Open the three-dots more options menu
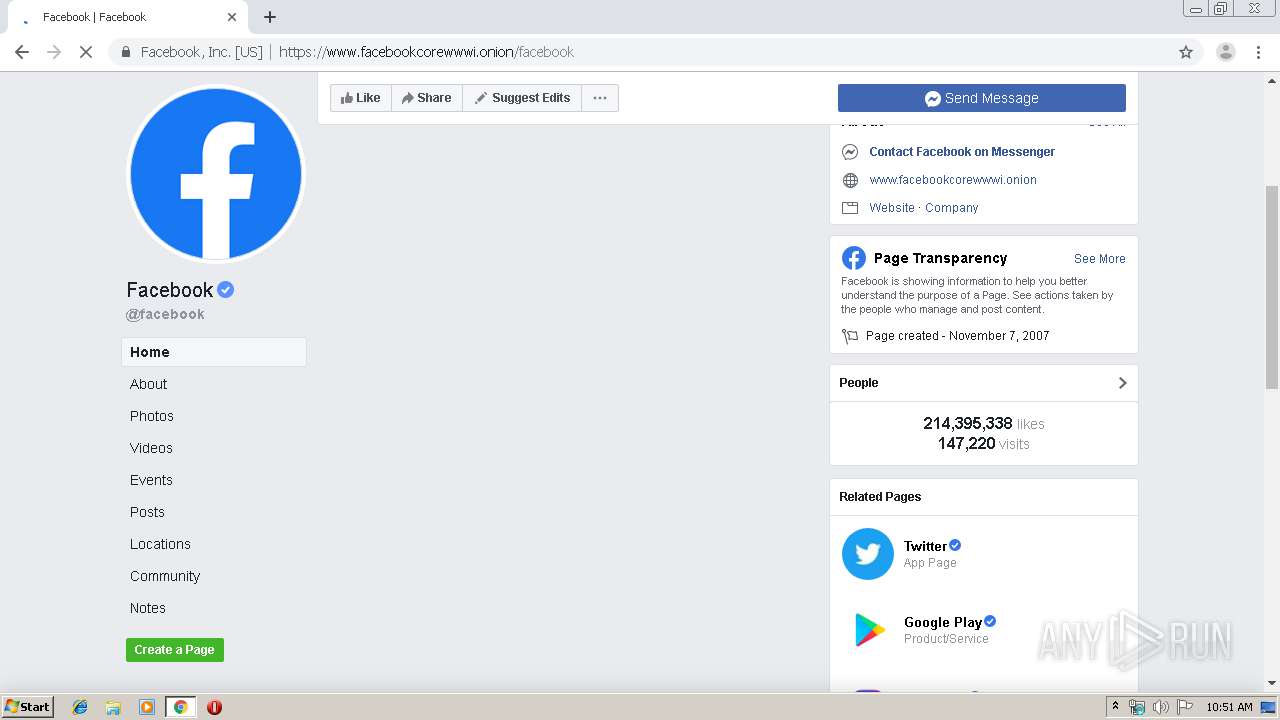The height and width of the screenshot is (720, 1280). (600, 98)
